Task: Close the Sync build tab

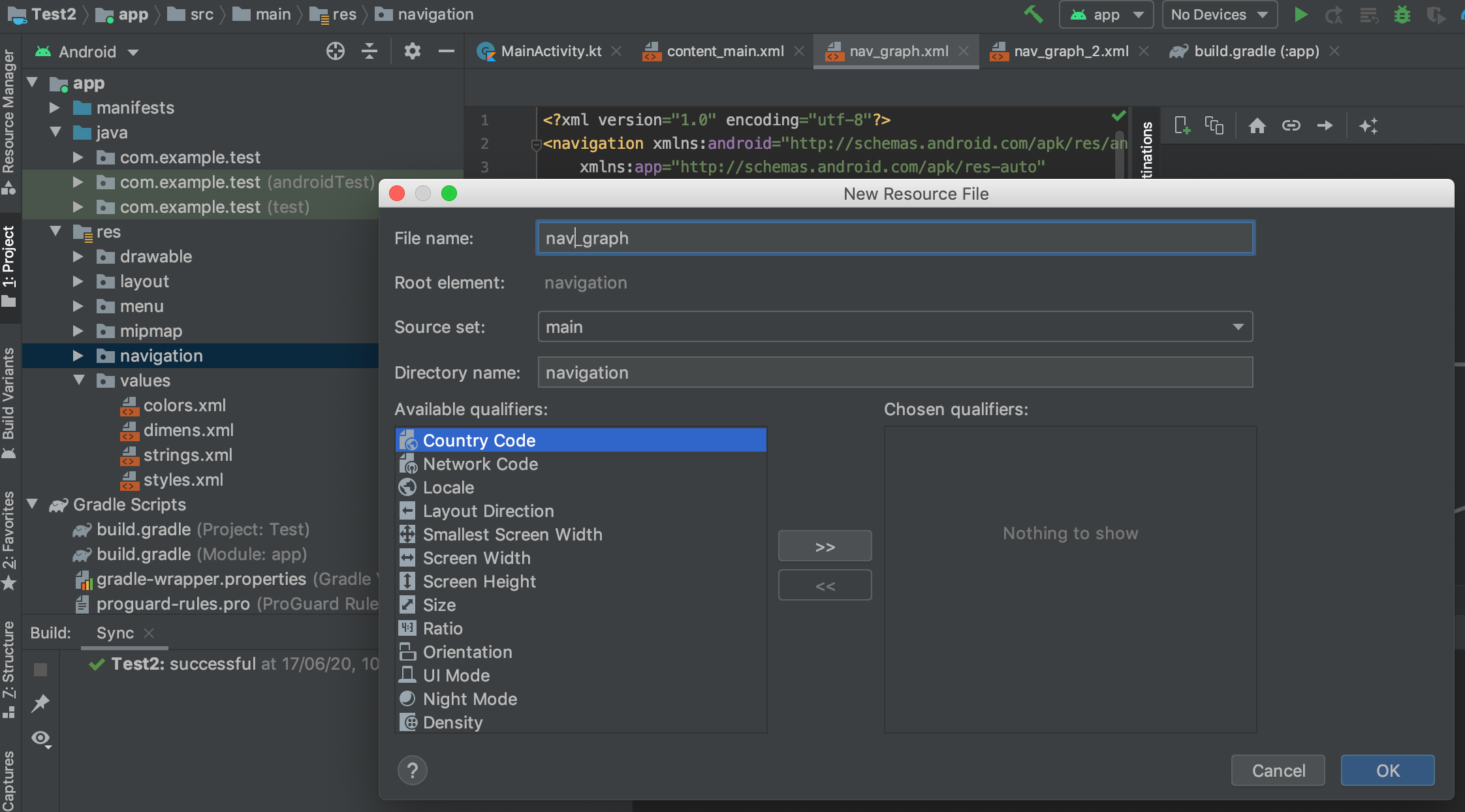Action: pyautogui.click(x=149, y=633)
